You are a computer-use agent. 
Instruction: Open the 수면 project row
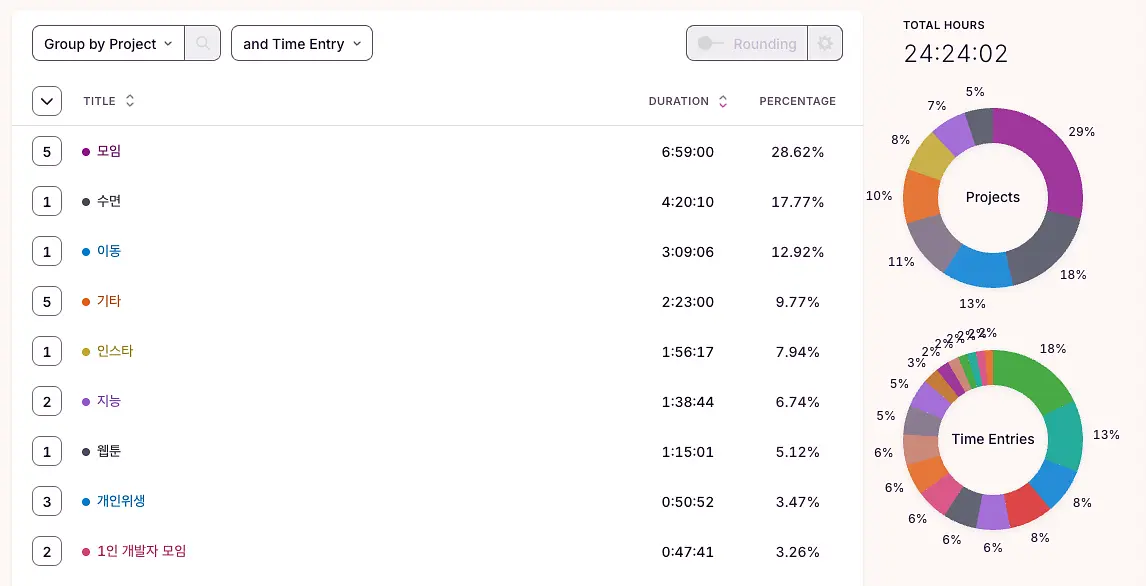coord(109,202)
